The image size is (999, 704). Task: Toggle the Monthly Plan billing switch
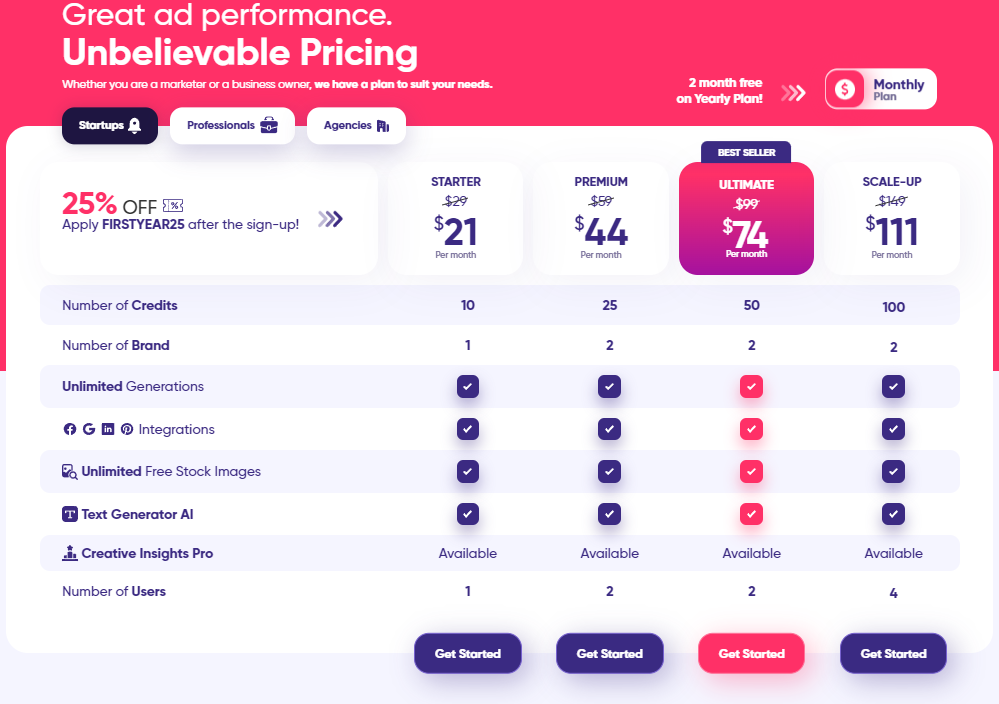pos(880,89)
